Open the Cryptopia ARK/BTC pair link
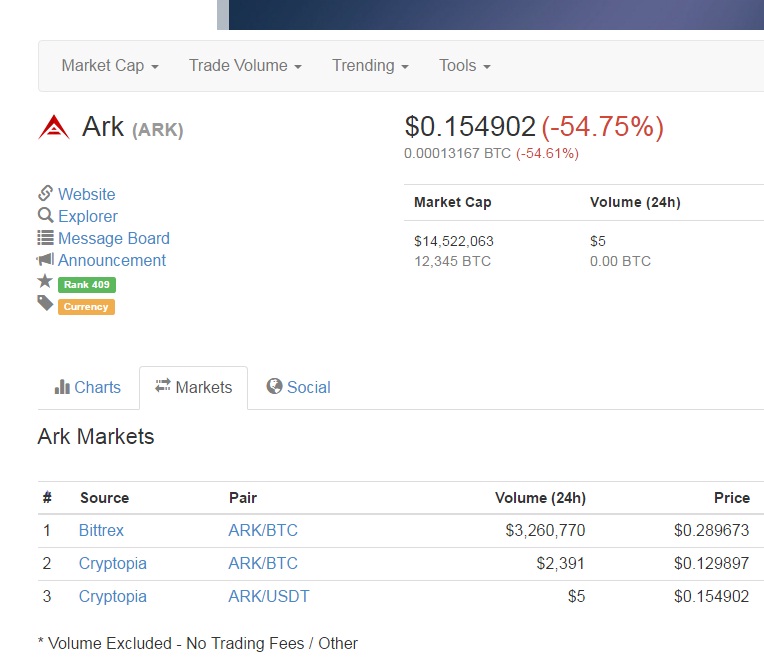Image resolution: width=764 pixels, height=669 pixels. pyautogui.click(x=263, y=563)
